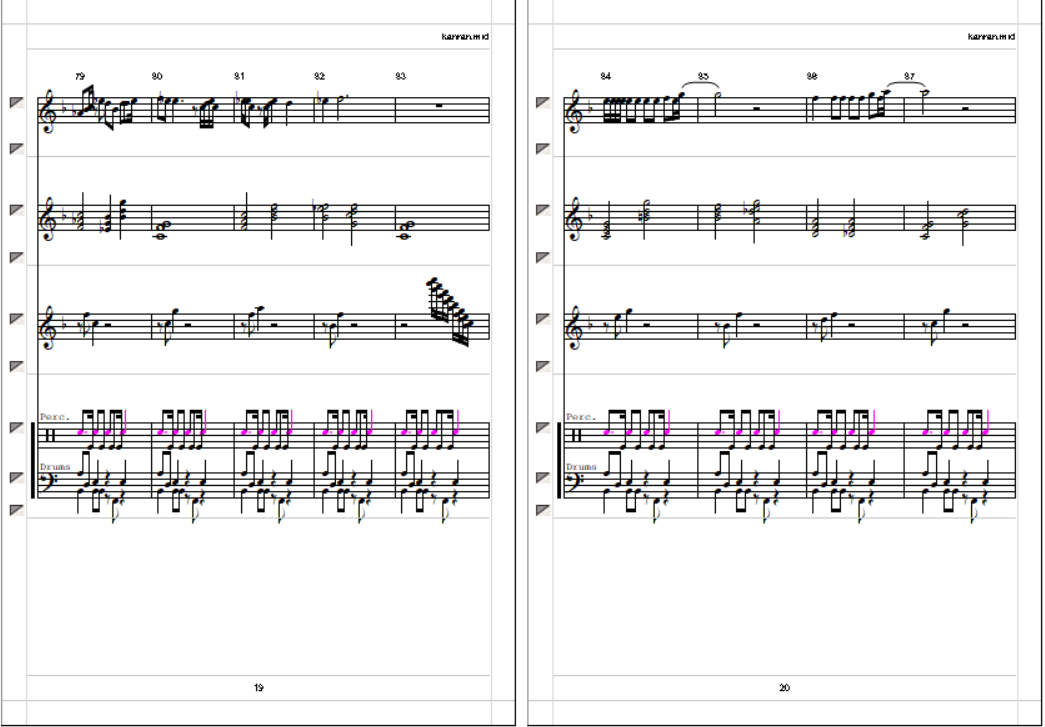Click the Perc. staff handle on page 20
1045x727 pixels.
544,428
